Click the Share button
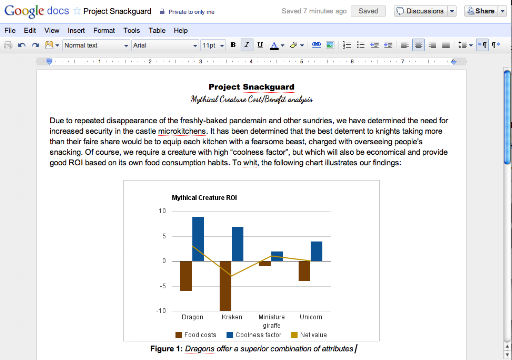The height and width of the screenshot is (360, 512). click(480, 11)
